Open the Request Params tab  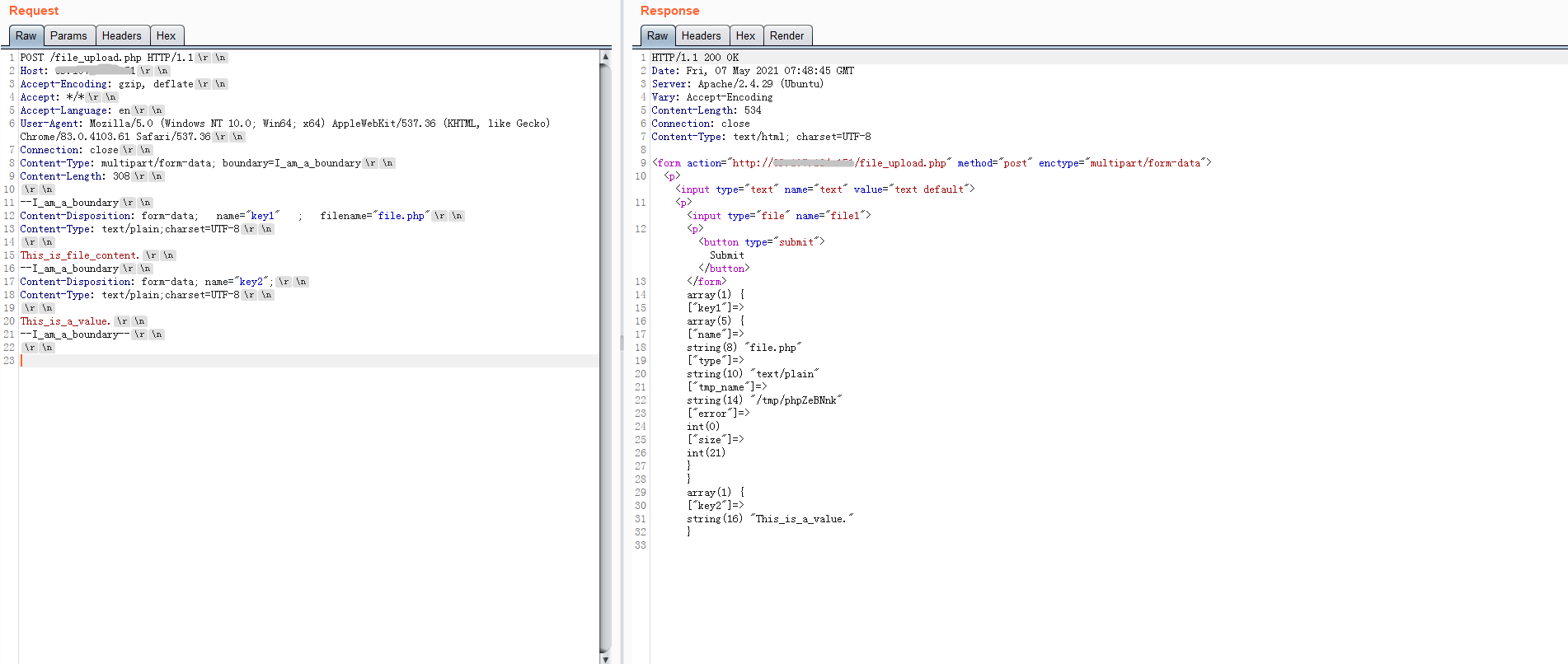68,35
